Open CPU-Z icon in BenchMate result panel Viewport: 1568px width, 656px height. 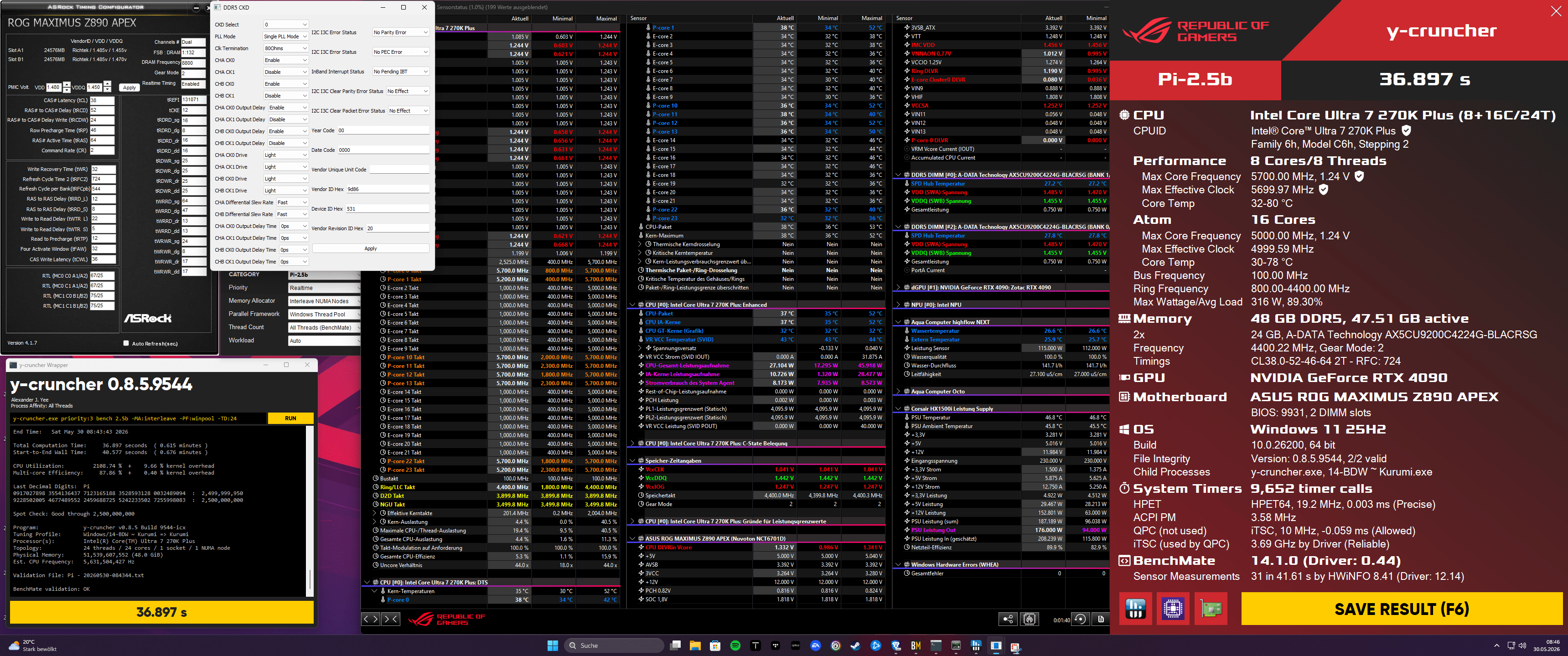pyautogui.click(x=1173, y=609)
